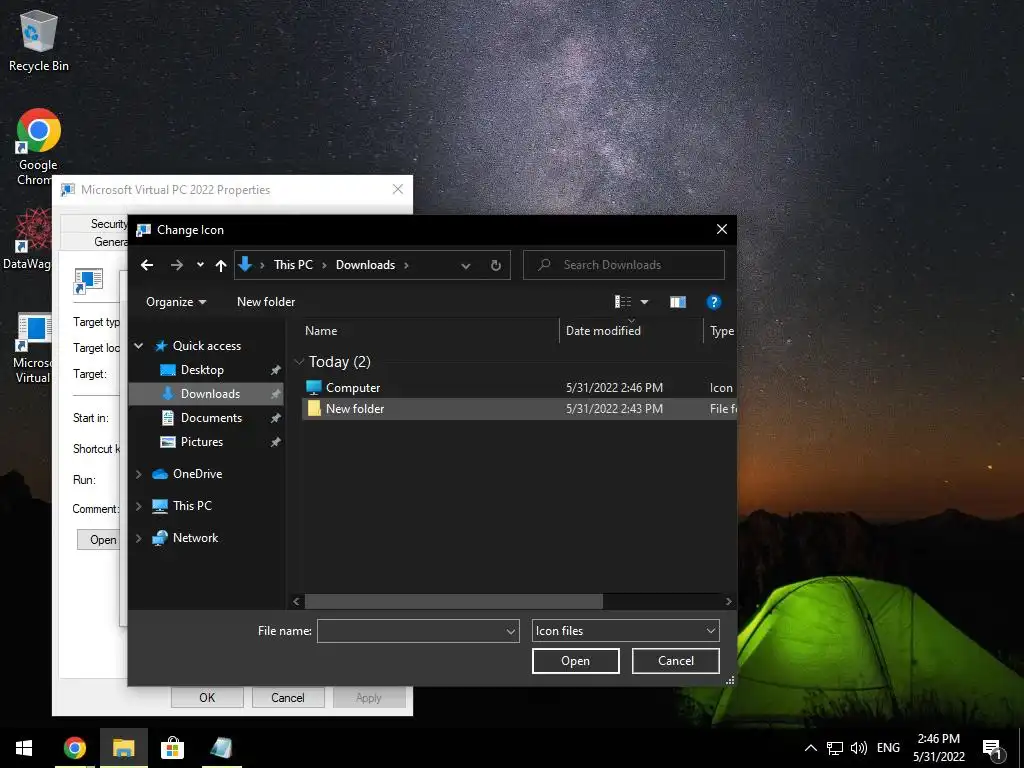Image resolution: width=1024 pixels, height=768 pixels.
Task: Click the horizontal scrollbar thumb
Action: 453,601
